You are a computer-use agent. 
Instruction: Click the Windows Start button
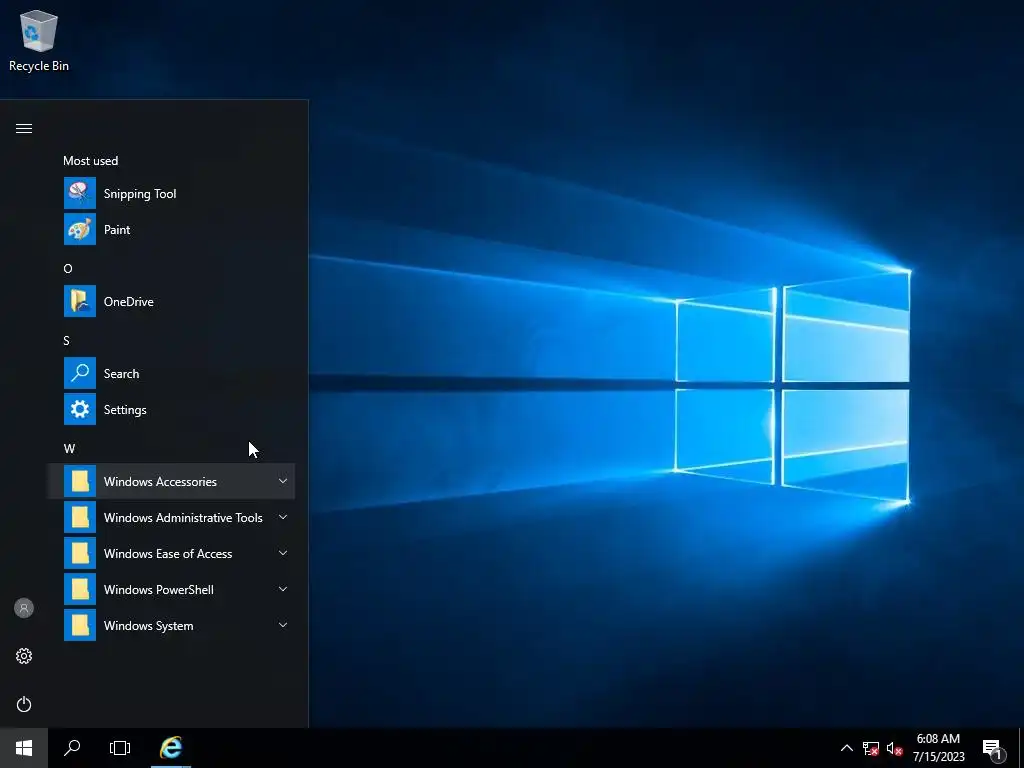click(24, 748)
